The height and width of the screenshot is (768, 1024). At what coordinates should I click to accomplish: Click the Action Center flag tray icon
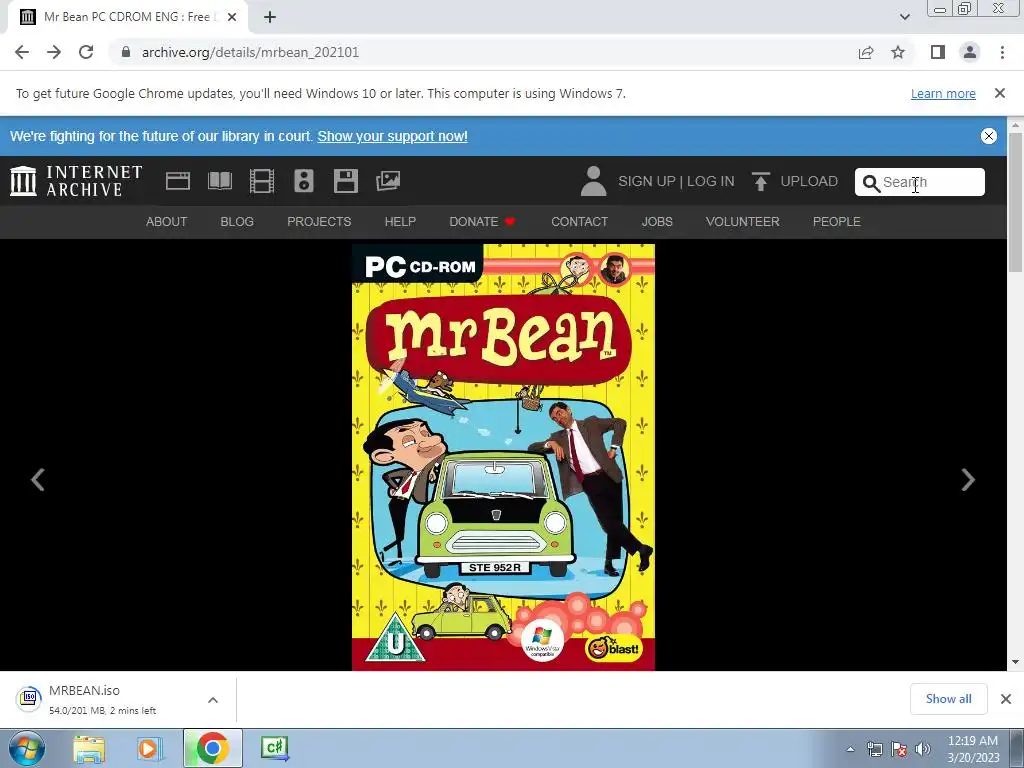(x=899, y=749)
